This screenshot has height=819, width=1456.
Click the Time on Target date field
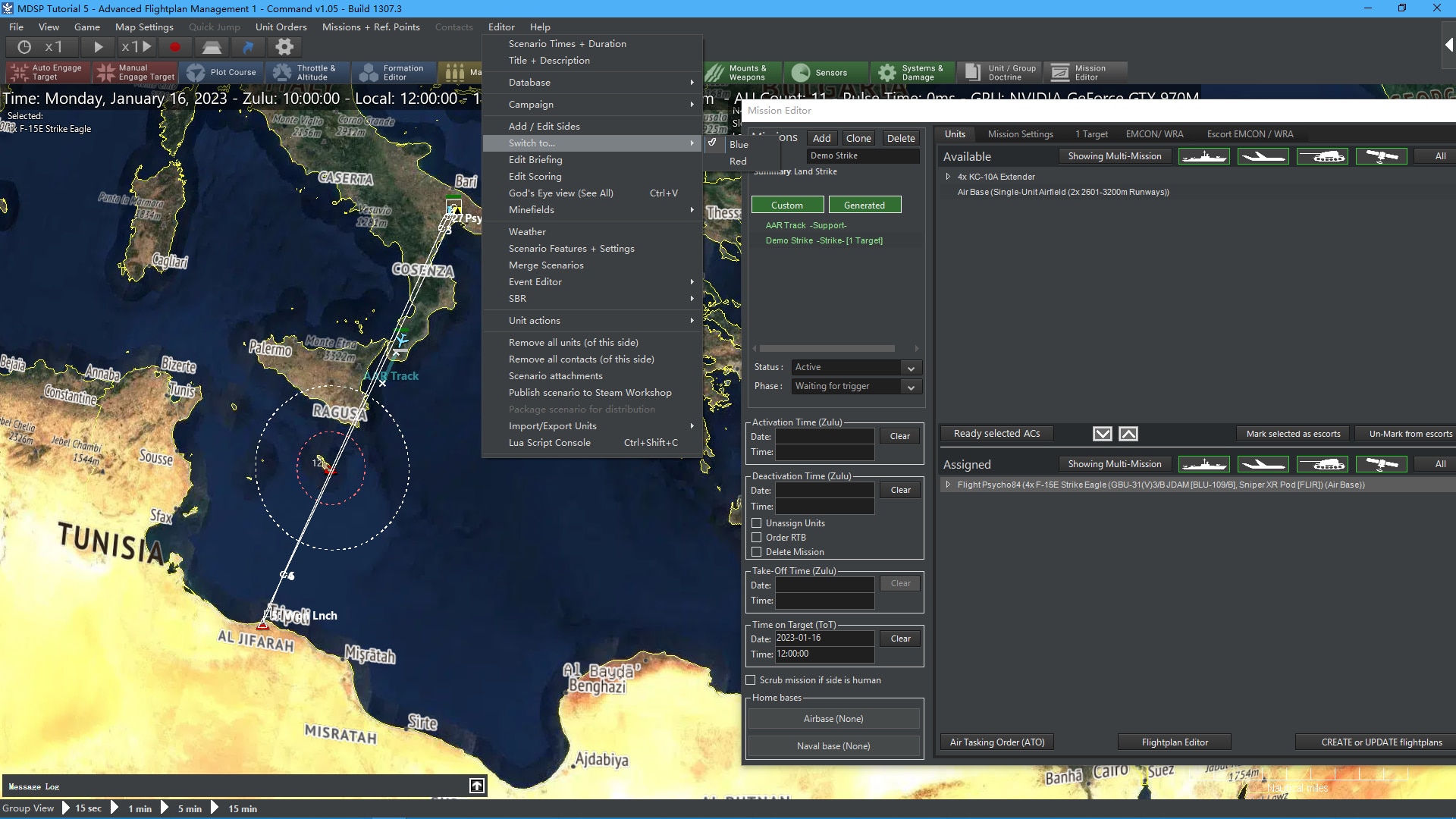[824, 639]
